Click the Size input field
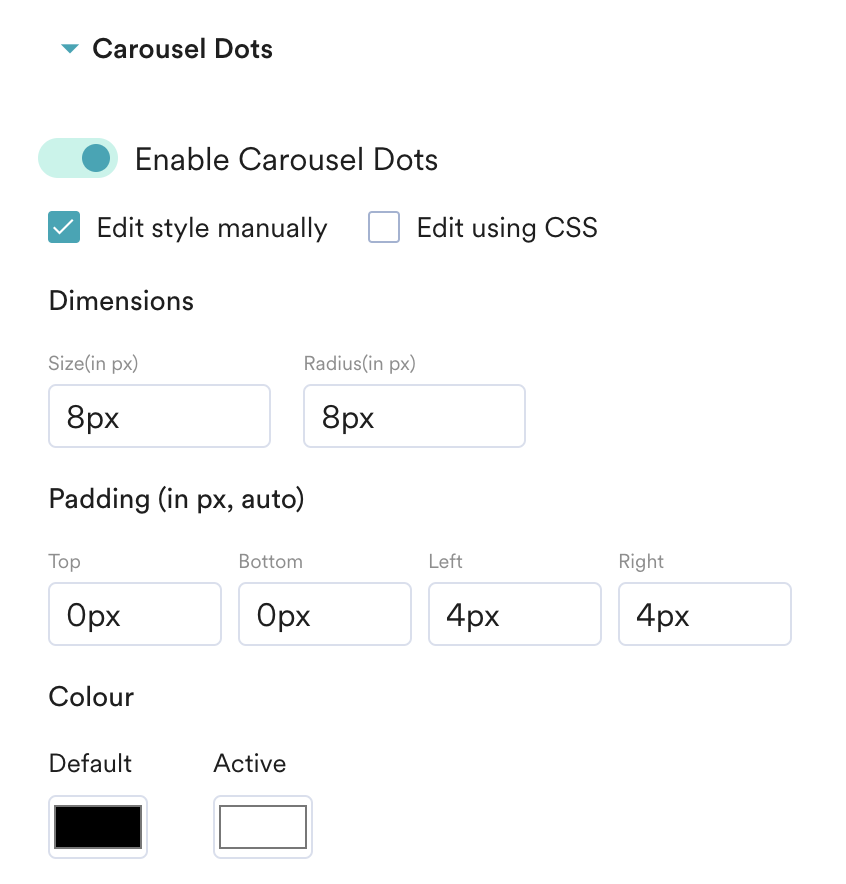Viewport: 846px width, 884px height. pos(159,416)
